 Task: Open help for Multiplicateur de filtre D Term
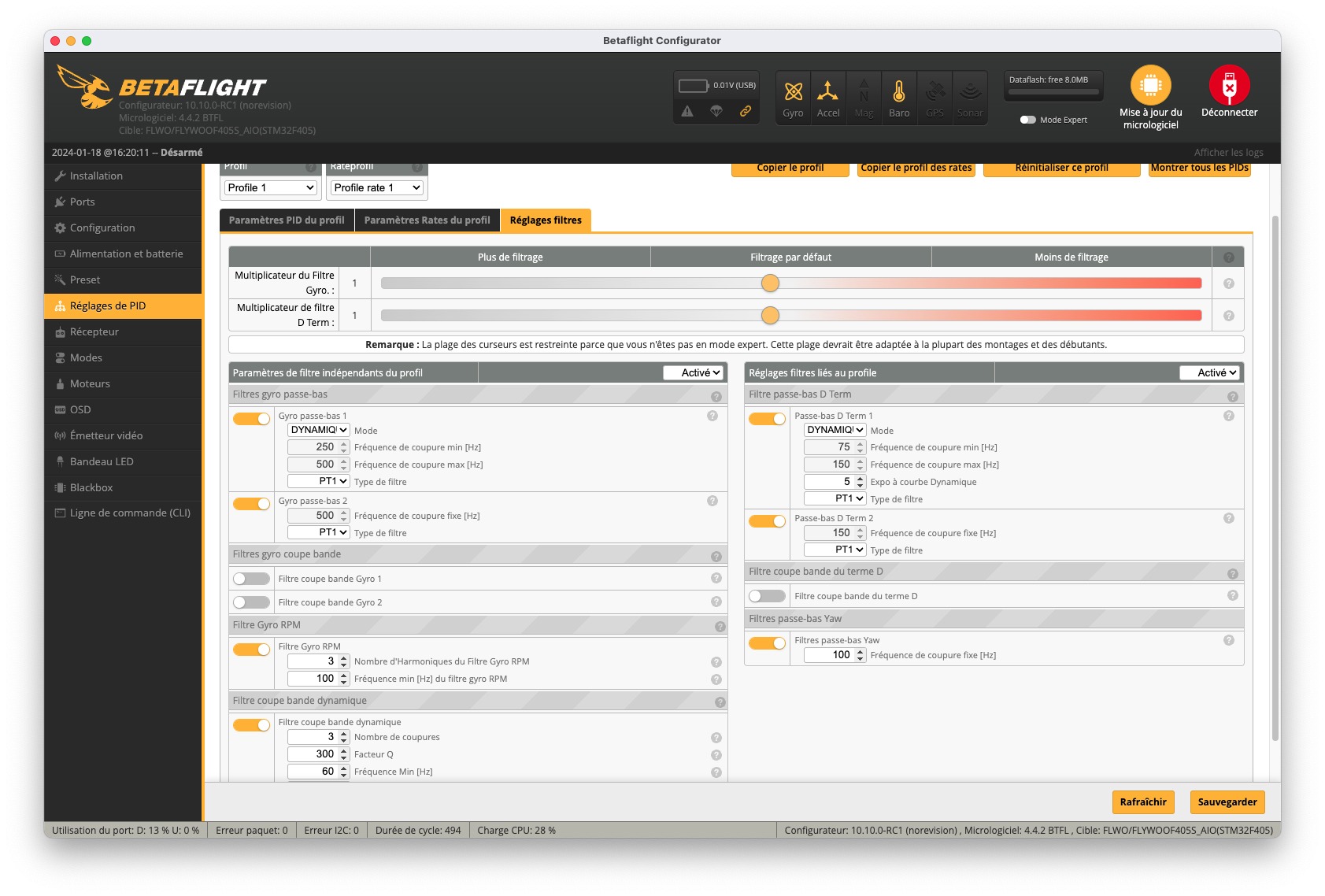click(1228, 316)
